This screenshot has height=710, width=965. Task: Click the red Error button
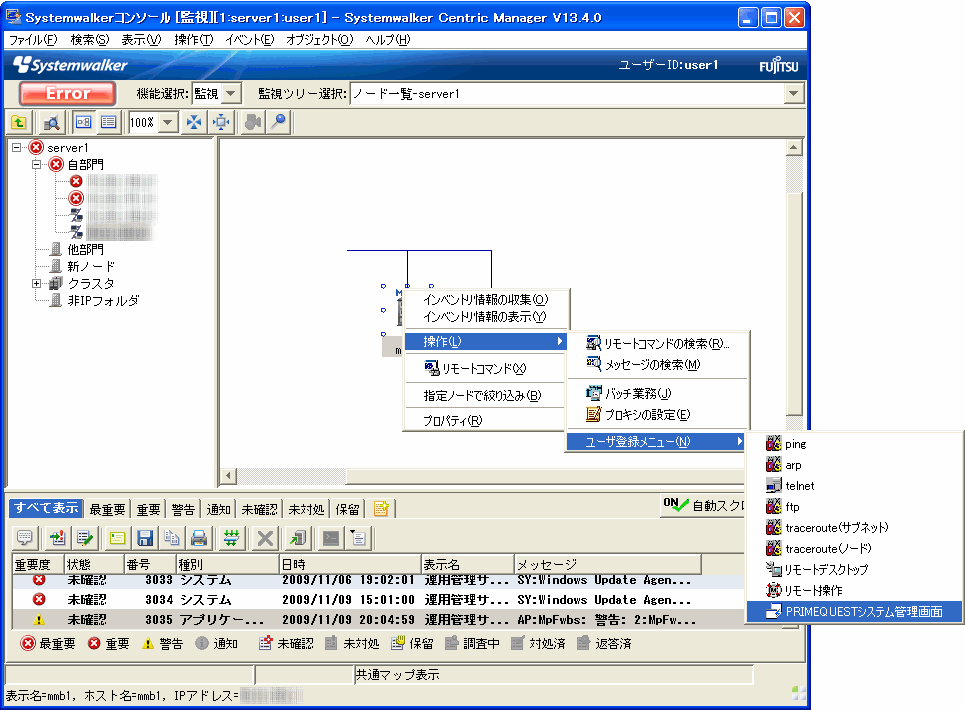pyautogui.click(x=68, y=94)
